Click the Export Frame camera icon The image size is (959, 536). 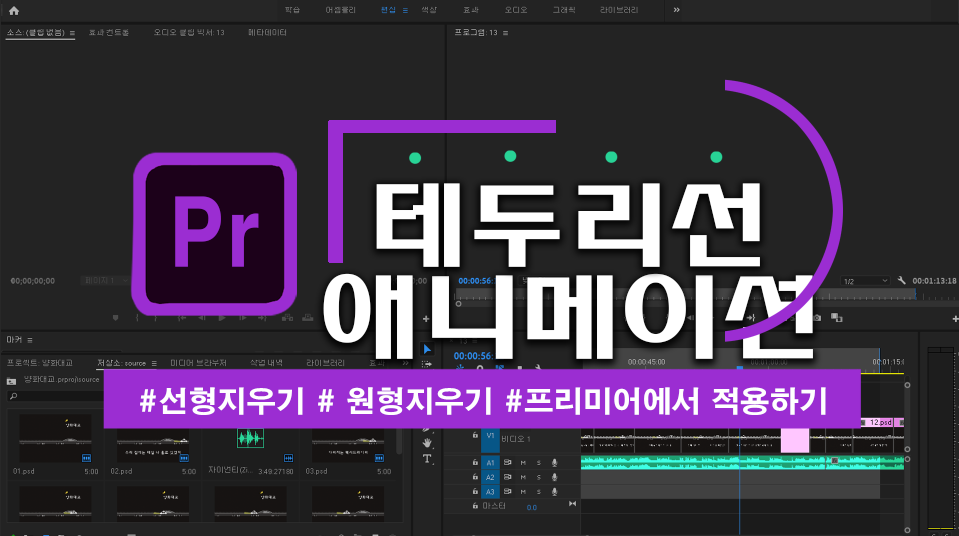816,318
